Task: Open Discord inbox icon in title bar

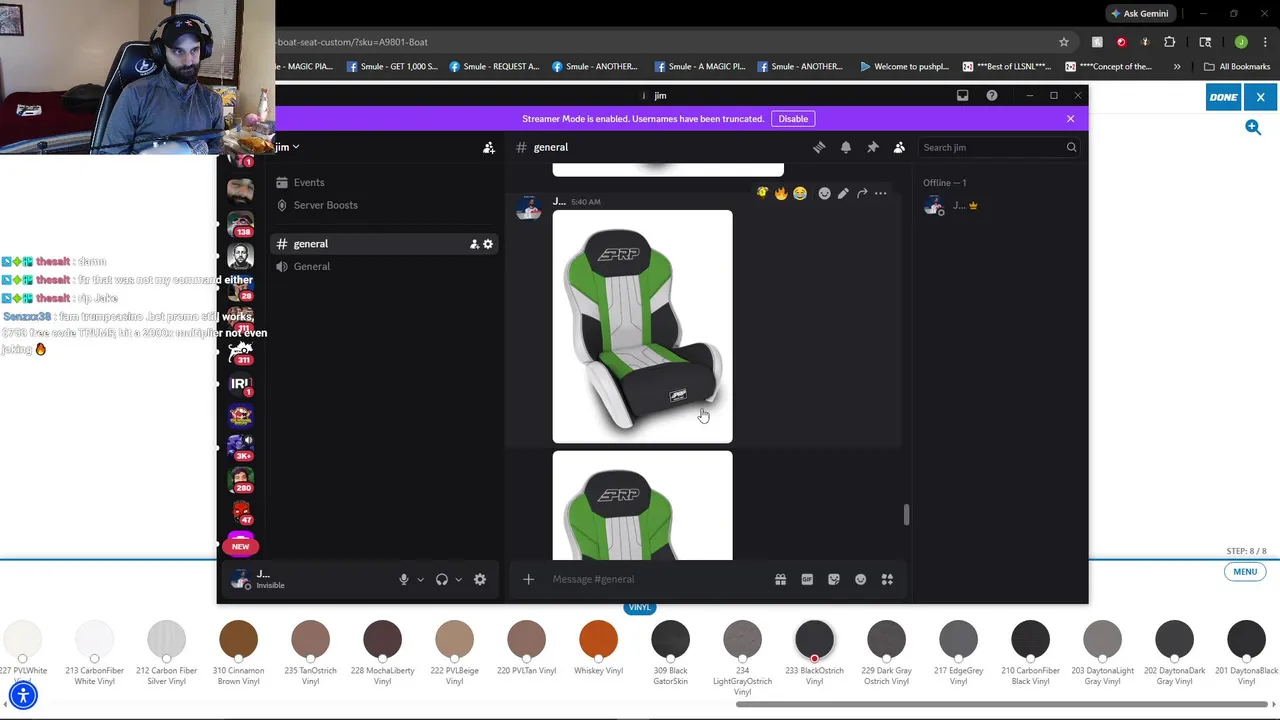Action: (962, 95)
